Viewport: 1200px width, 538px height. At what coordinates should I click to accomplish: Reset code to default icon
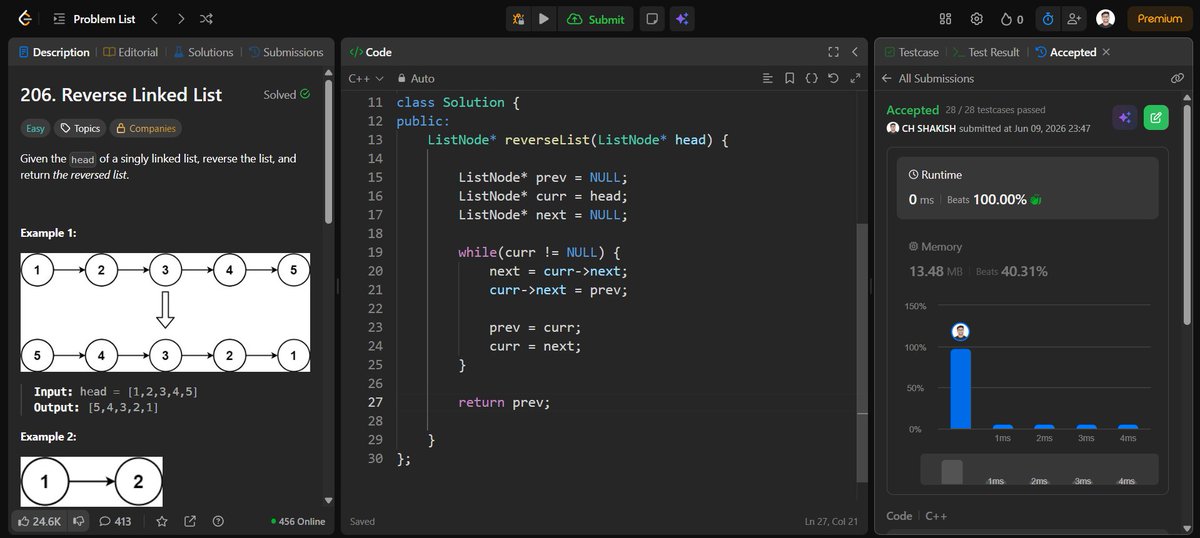[x=833, y=78]
